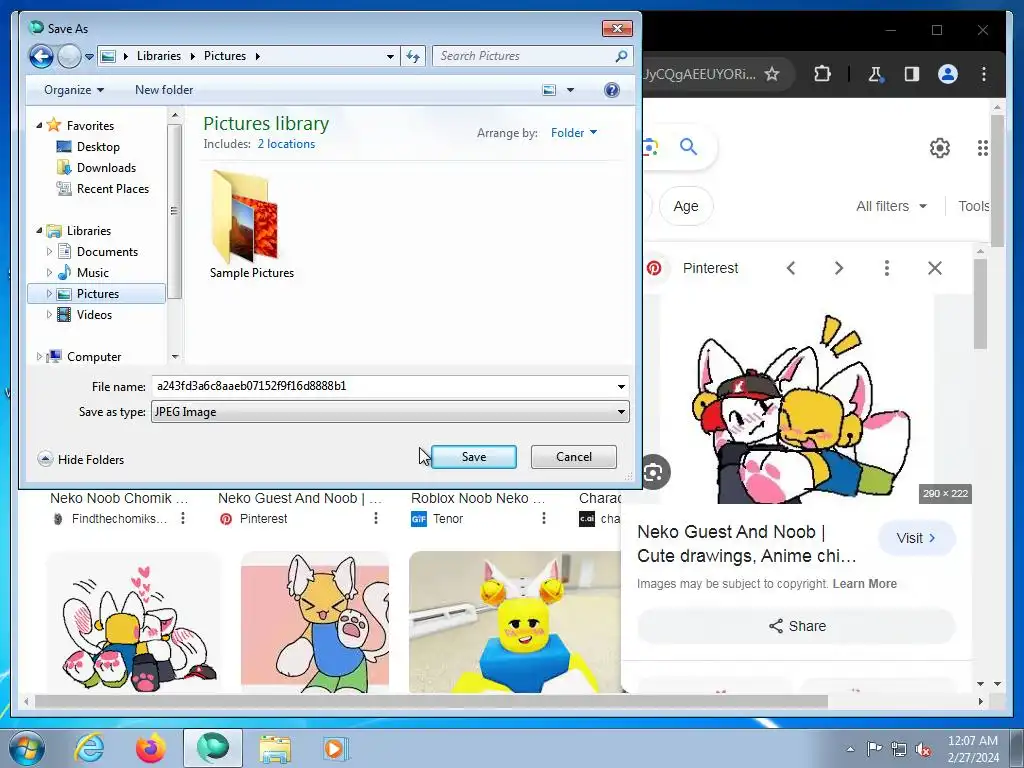
Task: Close the image preview panel
Action: tap(935, 268)
